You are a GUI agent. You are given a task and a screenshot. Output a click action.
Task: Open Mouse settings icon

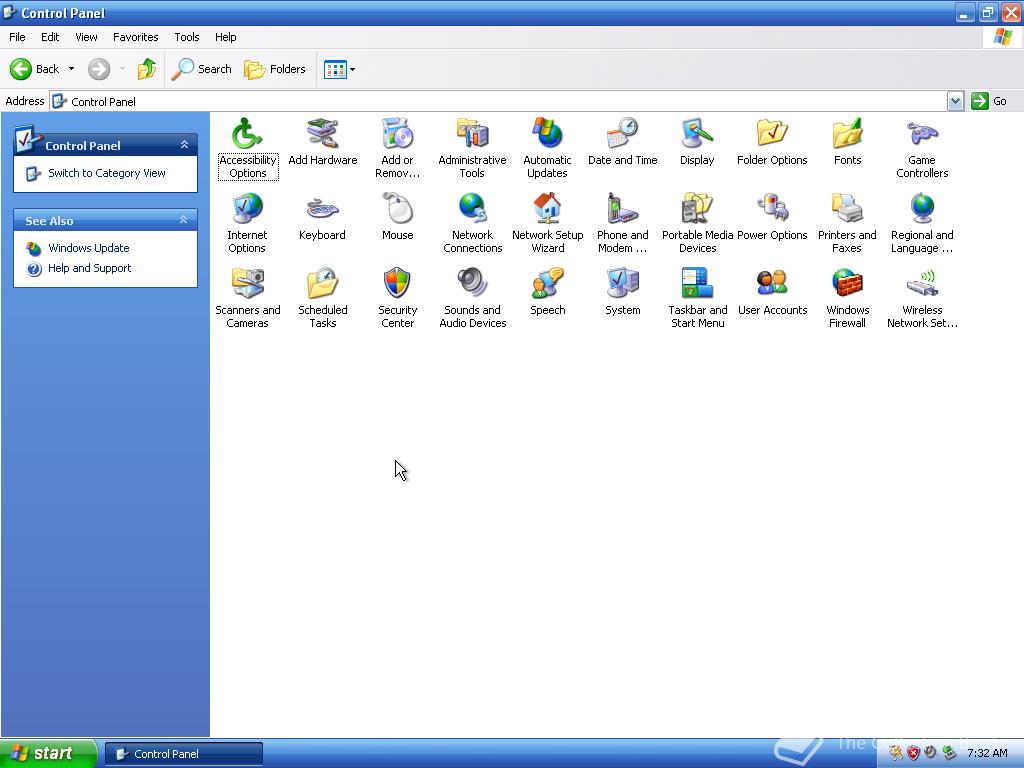tap(397, 217)
